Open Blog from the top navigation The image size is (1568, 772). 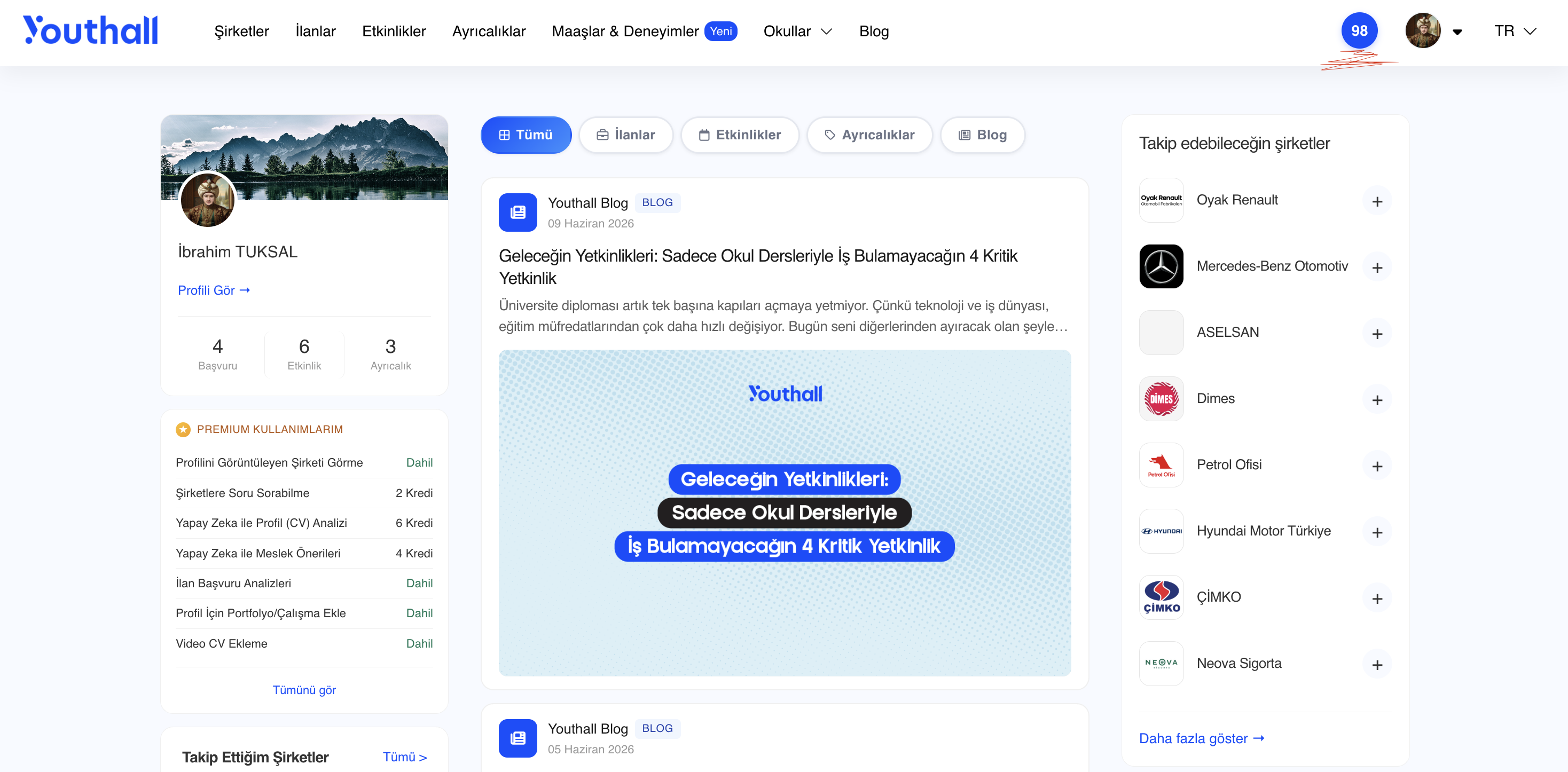pyautogui.click(x=874, y=31)
